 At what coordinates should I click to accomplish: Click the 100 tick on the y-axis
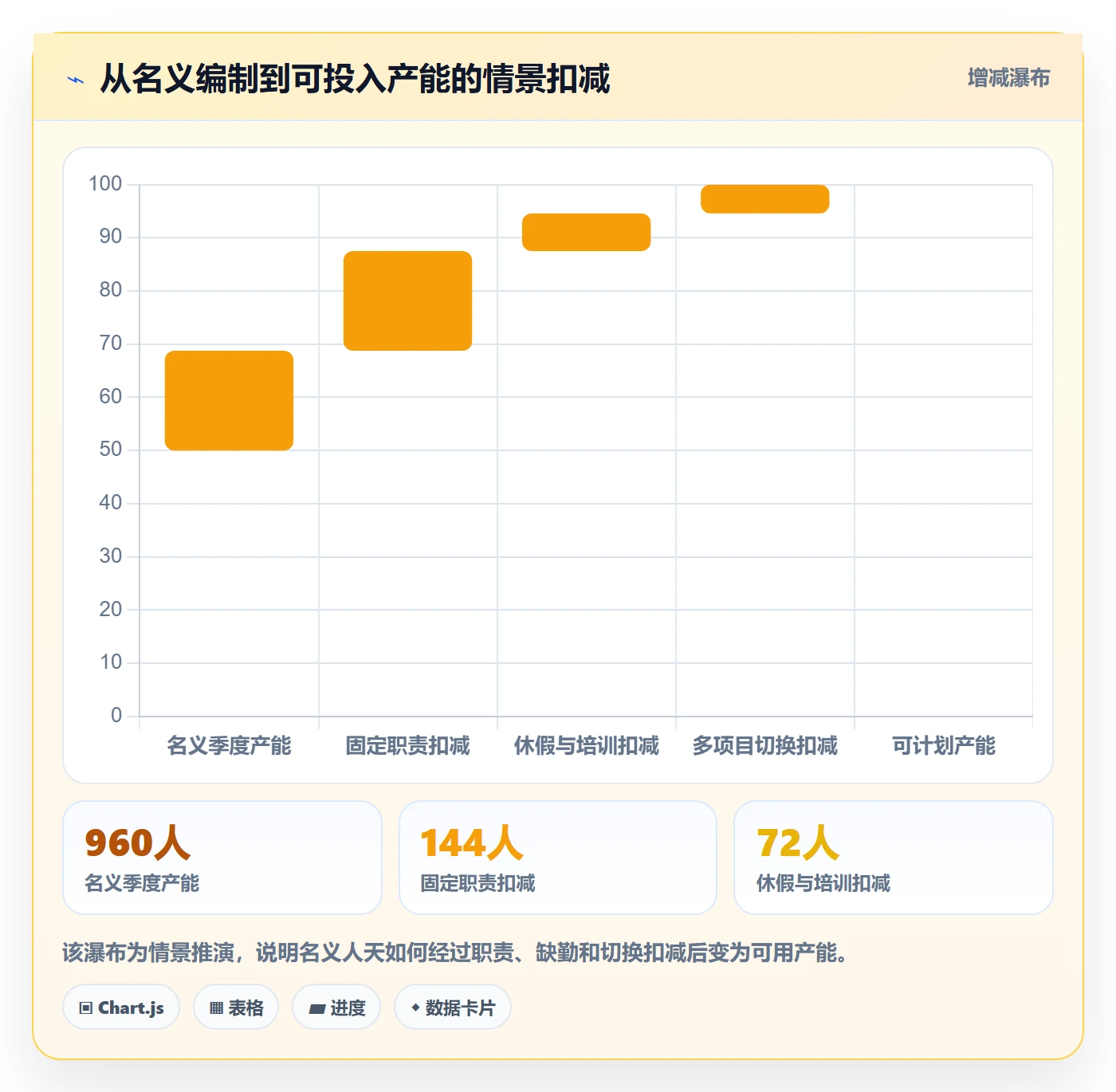pyautogui.click(x=105, y=184)
